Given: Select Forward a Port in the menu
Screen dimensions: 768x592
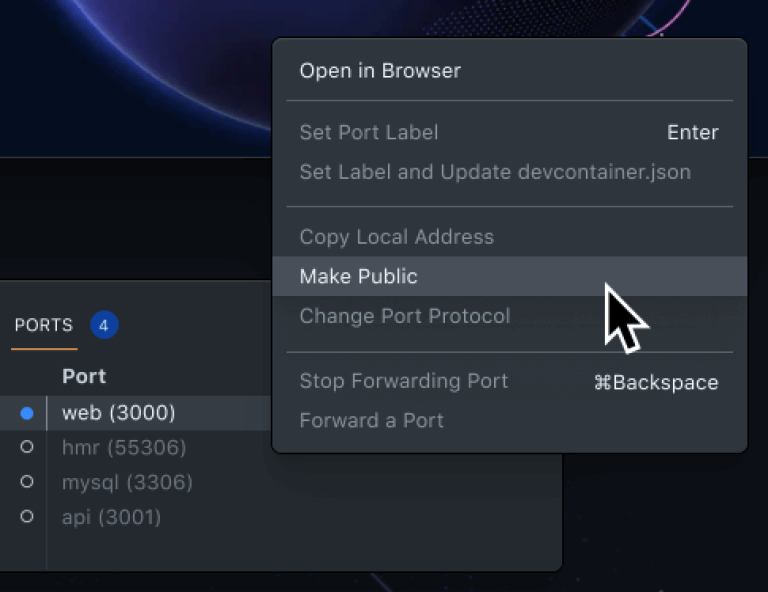Looking at the screenshot, I should 372,420.
